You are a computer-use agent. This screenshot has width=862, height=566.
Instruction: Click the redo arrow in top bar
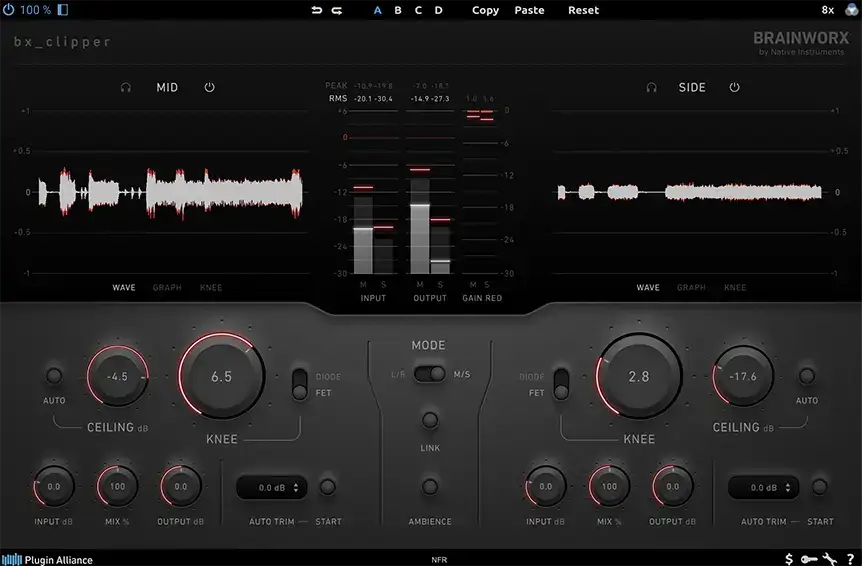[x=337, y=10]
